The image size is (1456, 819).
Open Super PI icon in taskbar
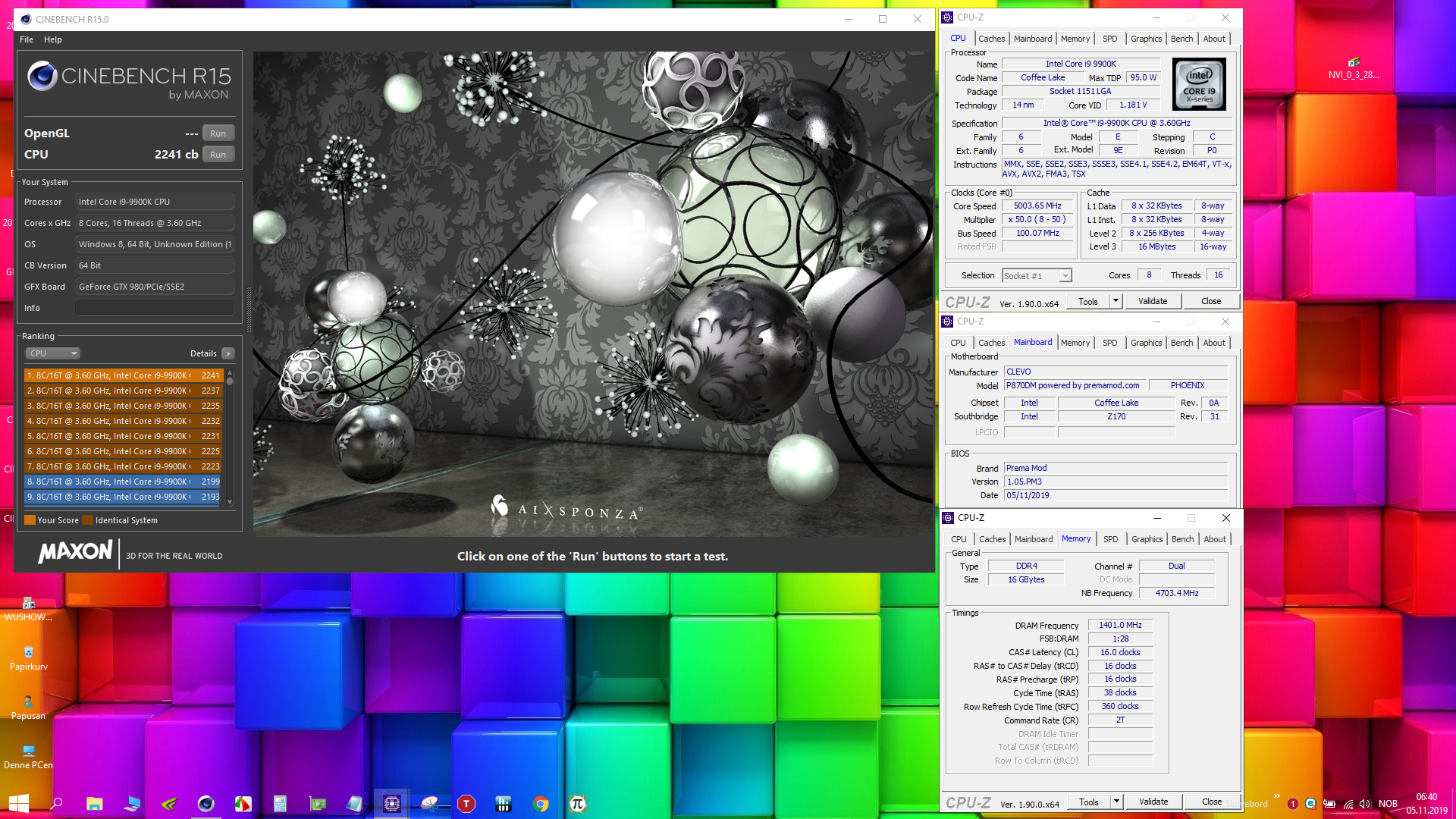578,804
